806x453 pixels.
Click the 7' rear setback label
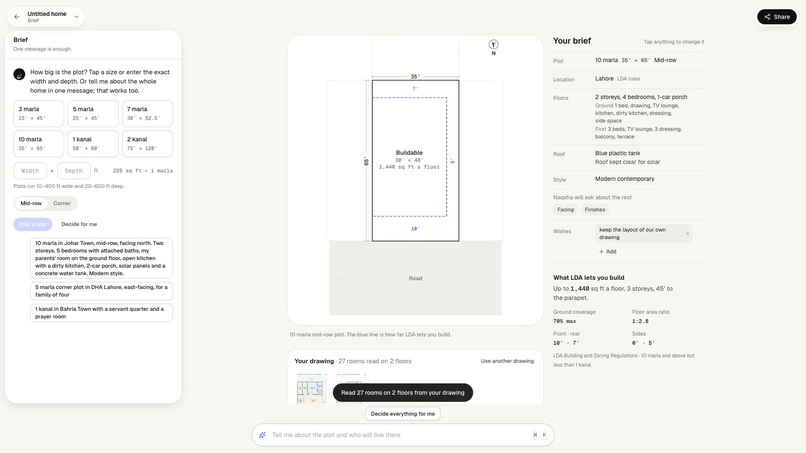coord(415,89)
